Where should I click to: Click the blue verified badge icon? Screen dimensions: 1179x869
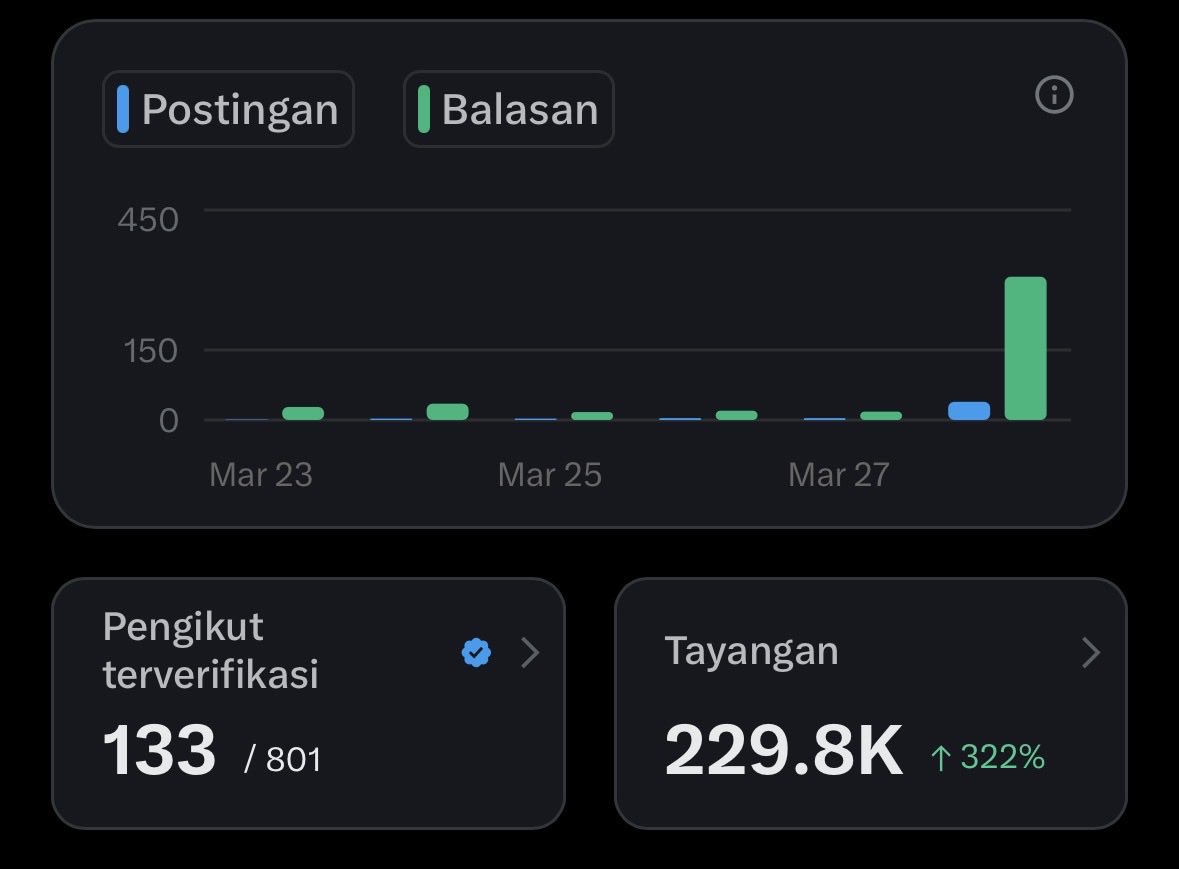point(477,652)
